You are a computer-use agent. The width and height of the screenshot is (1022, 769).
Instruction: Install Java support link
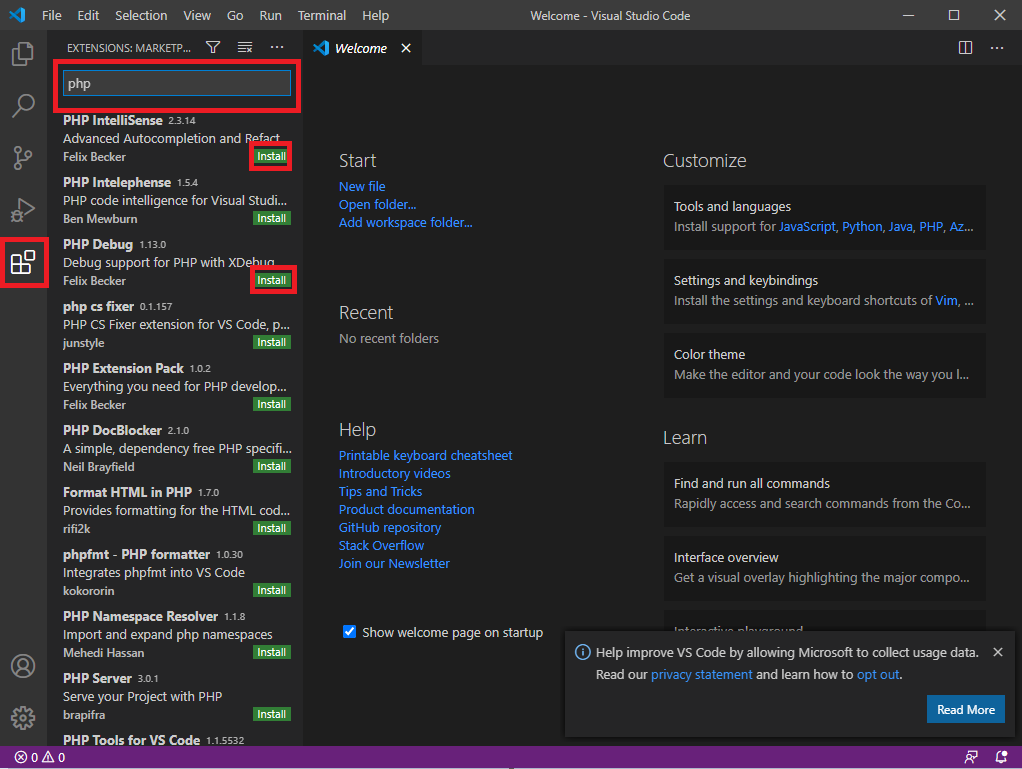(900, 227)
